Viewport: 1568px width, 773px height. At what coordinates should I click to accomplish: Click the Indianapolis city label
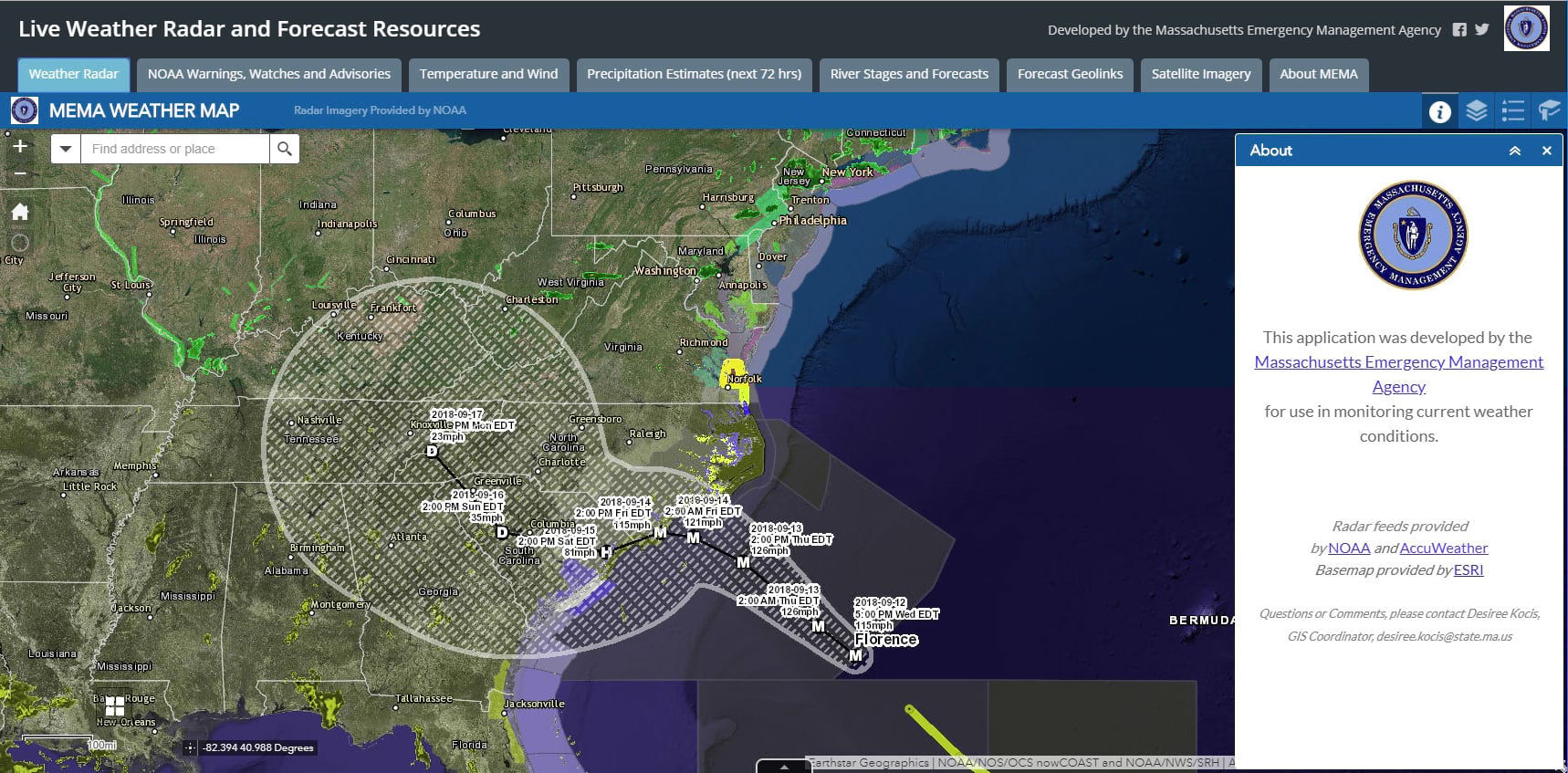point(347,224)
